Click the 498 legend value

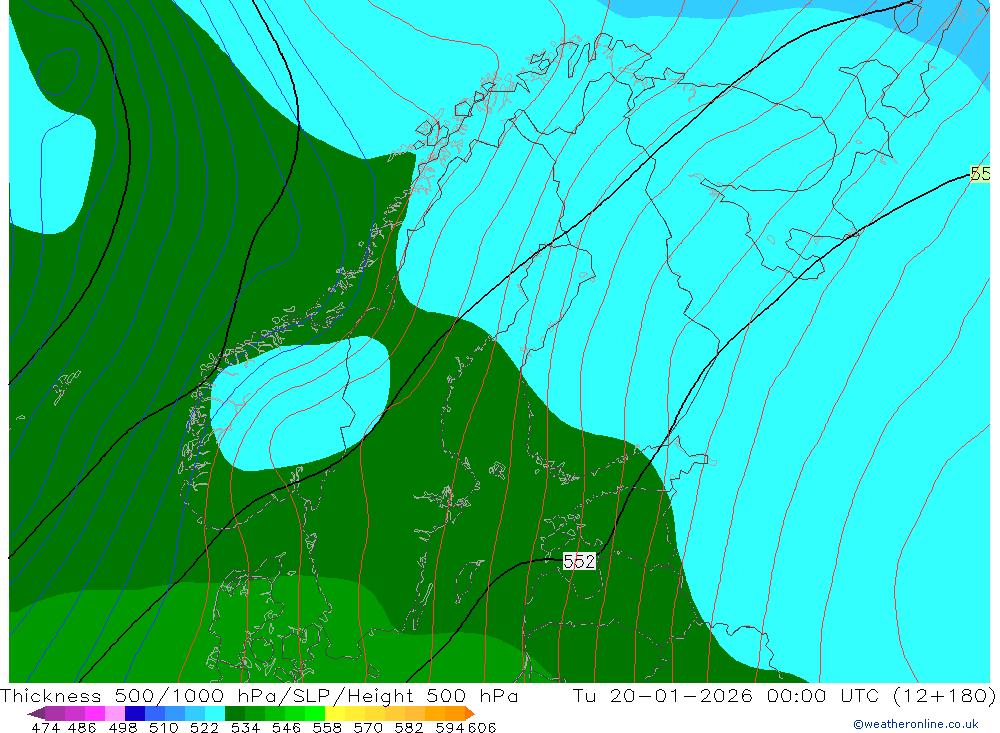(122, 727)
